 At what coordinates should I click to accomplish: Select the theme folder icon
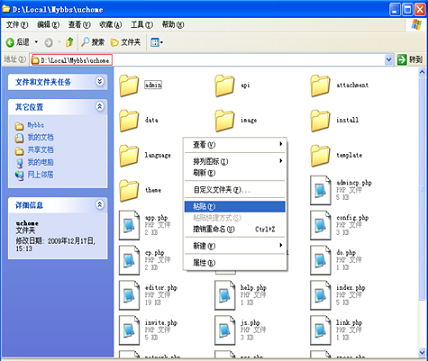pyautogui.click(x=129, y=191)
